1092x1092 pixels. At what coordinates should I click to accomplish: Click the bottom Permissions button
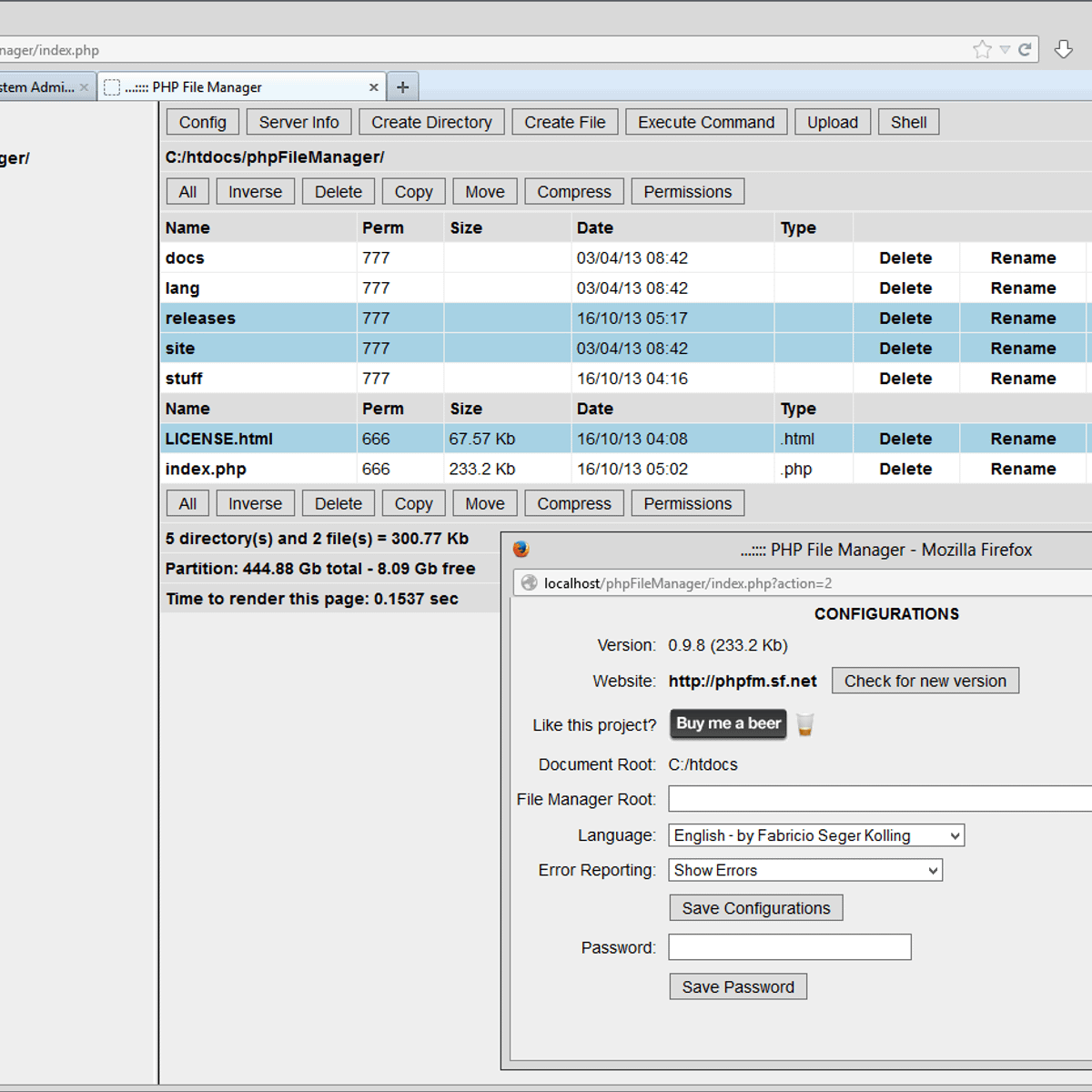688,503
